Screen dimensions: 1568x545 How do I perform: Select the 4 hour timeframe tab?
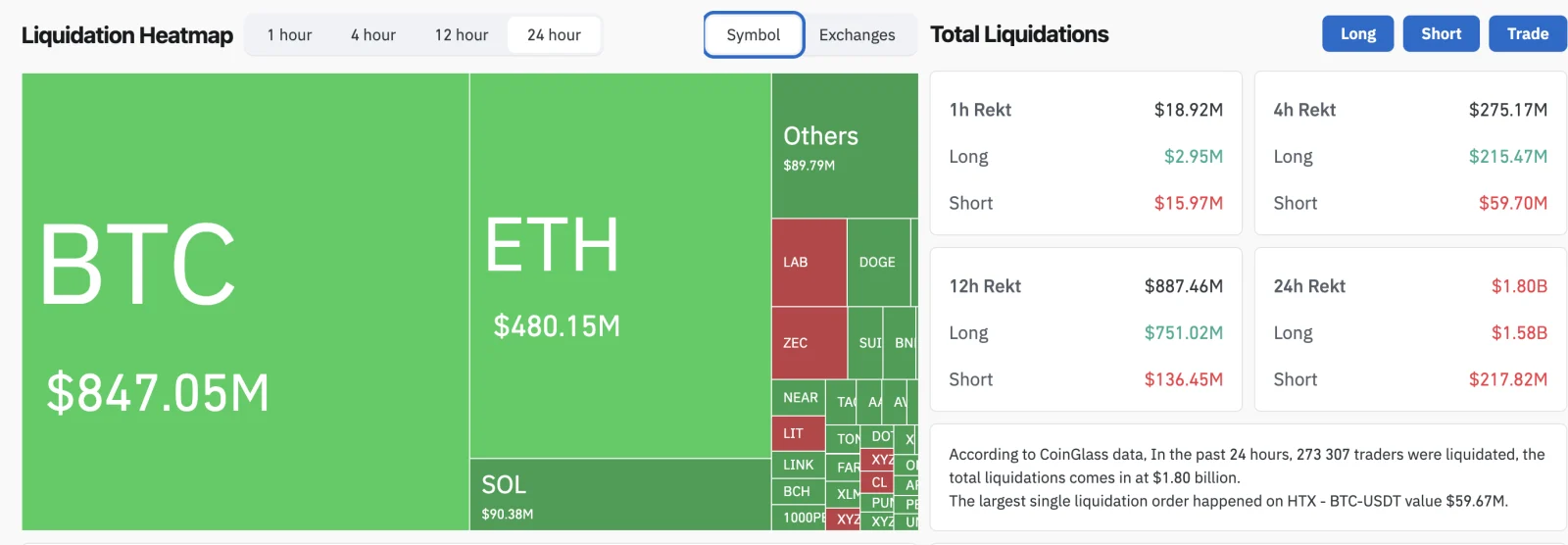pos(373,35)
